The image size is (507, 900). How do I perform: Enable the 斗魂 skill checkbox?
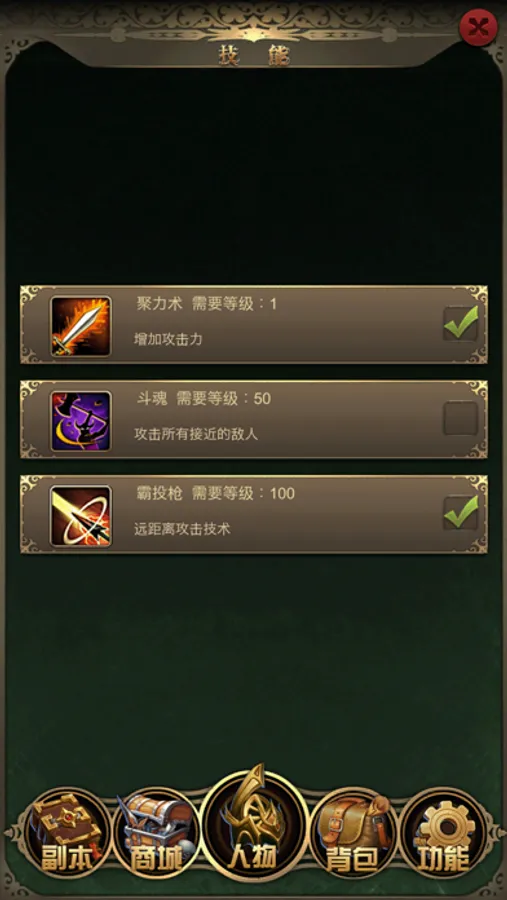pos(460,418)
